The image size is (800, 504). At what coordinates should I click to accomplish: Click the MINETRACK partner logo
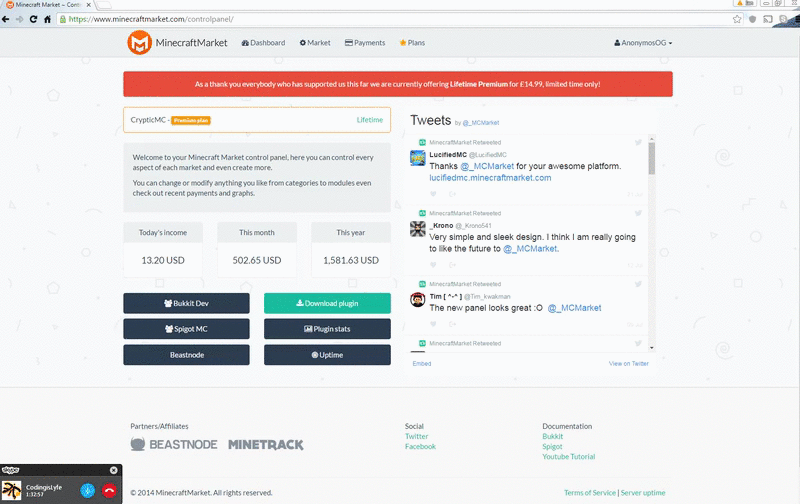click(x=266, y=445)
